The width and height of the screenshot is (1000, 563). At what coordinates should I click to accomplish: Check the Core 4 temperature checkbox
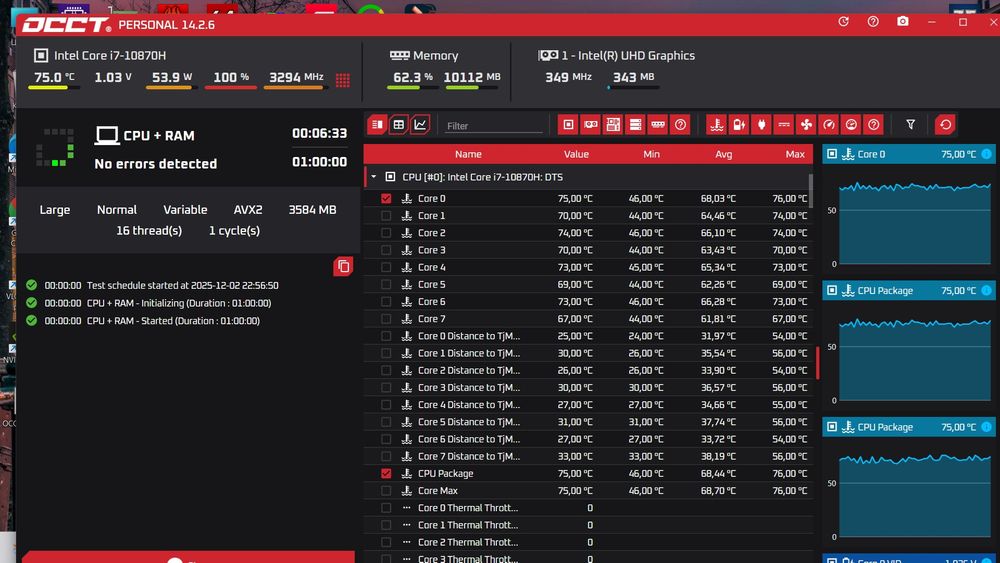[386, 267]
